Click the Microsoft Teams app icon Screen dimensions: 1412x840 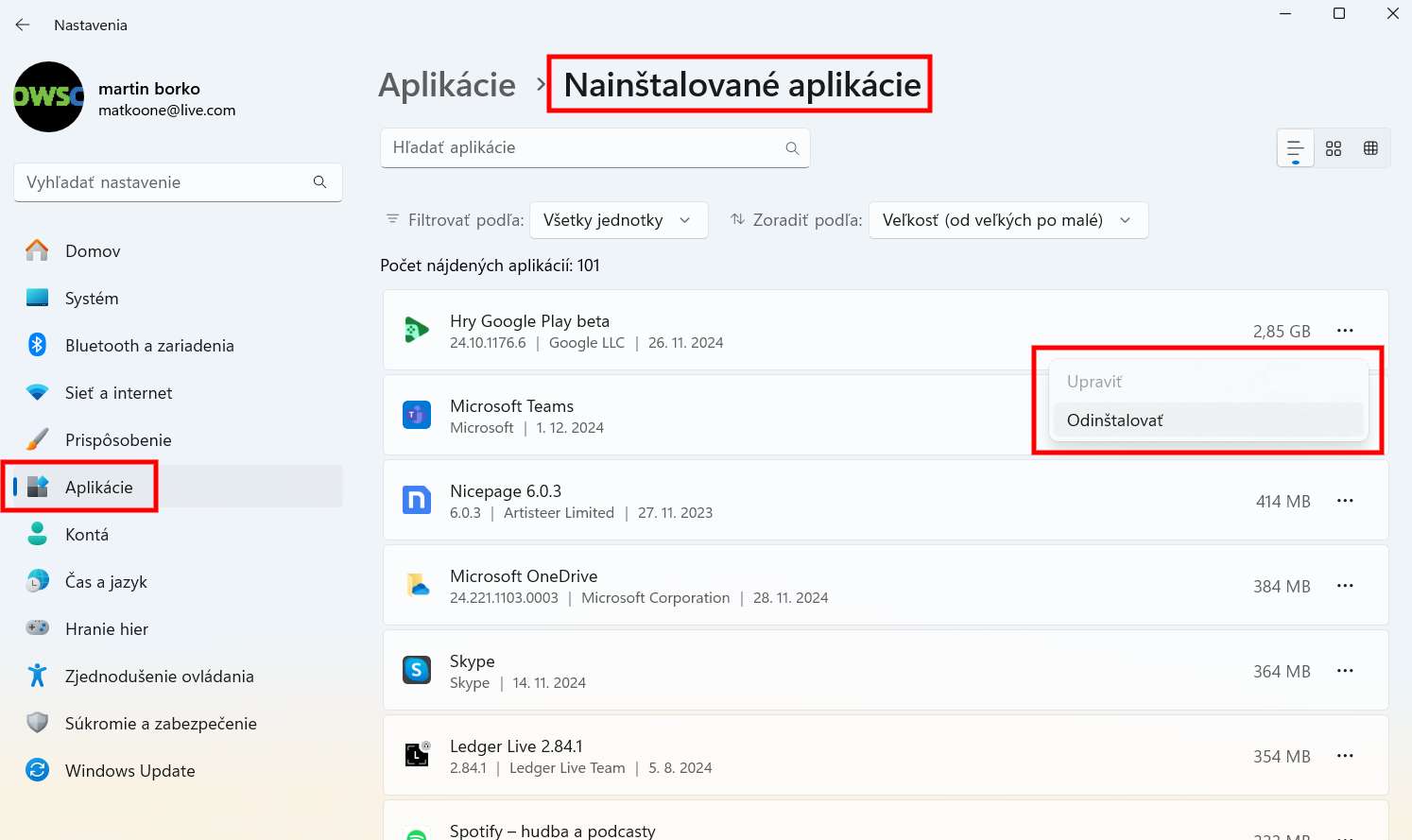click(x=417, y=415)
